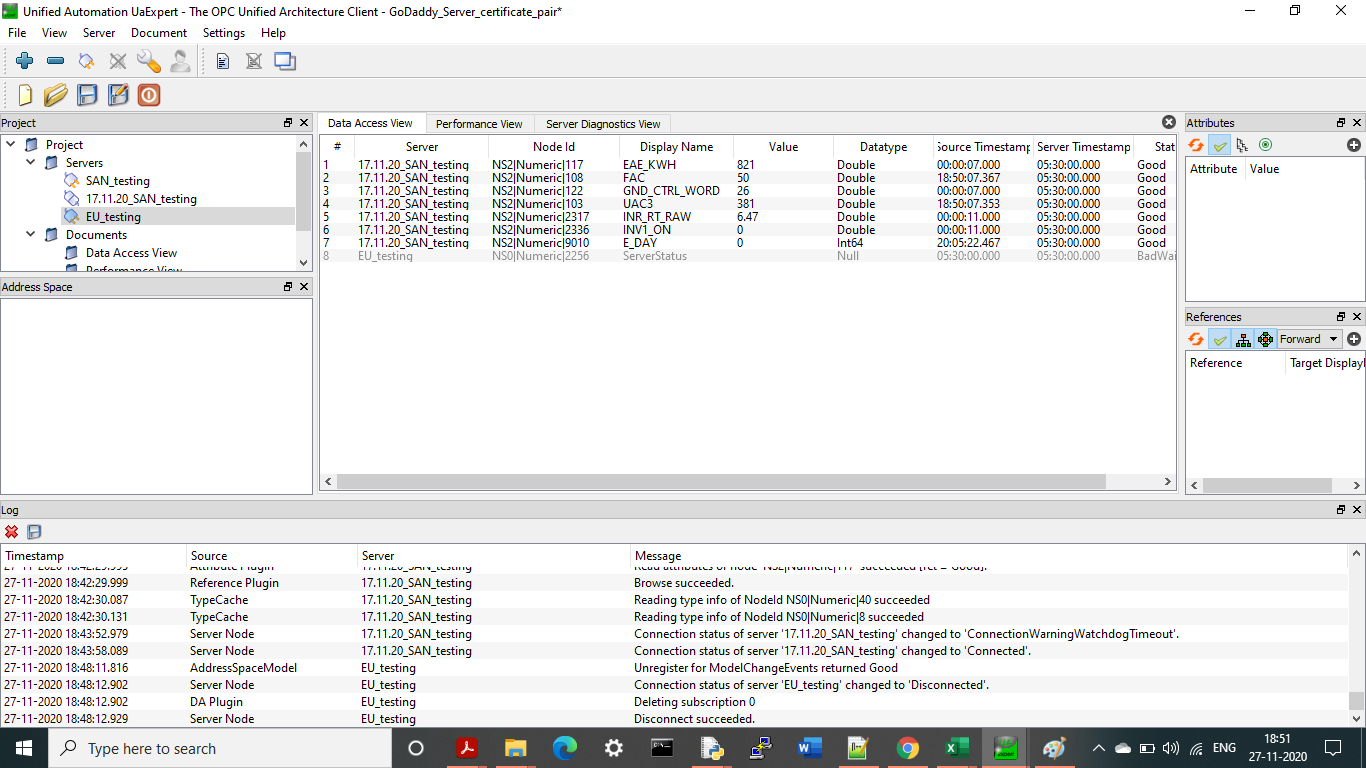Save the project using the floppy disk icon
The height and width of the screenshot is (768, 1366).
(x=88, y=95)
